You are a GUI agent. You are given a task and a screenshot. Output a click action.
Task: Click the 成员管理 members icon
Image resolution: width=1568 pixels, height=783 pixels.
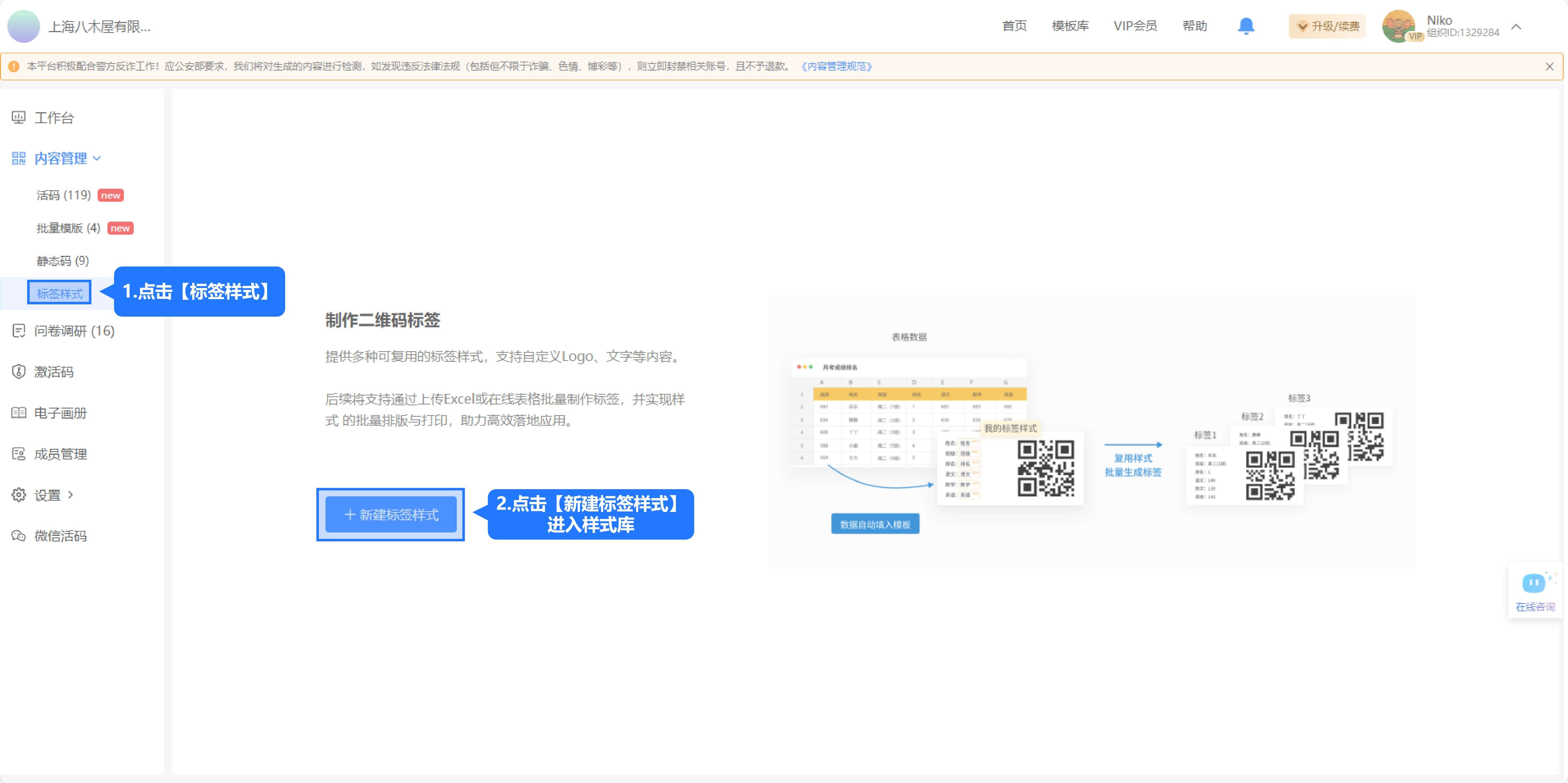(x=19, y=454)
